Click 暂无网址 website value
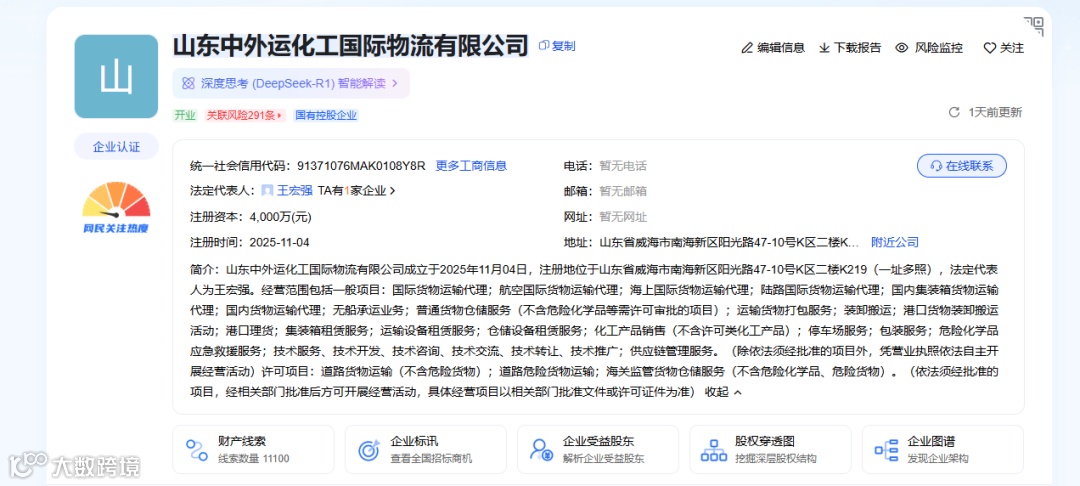The image size is (1080, 486). (623, 217)
